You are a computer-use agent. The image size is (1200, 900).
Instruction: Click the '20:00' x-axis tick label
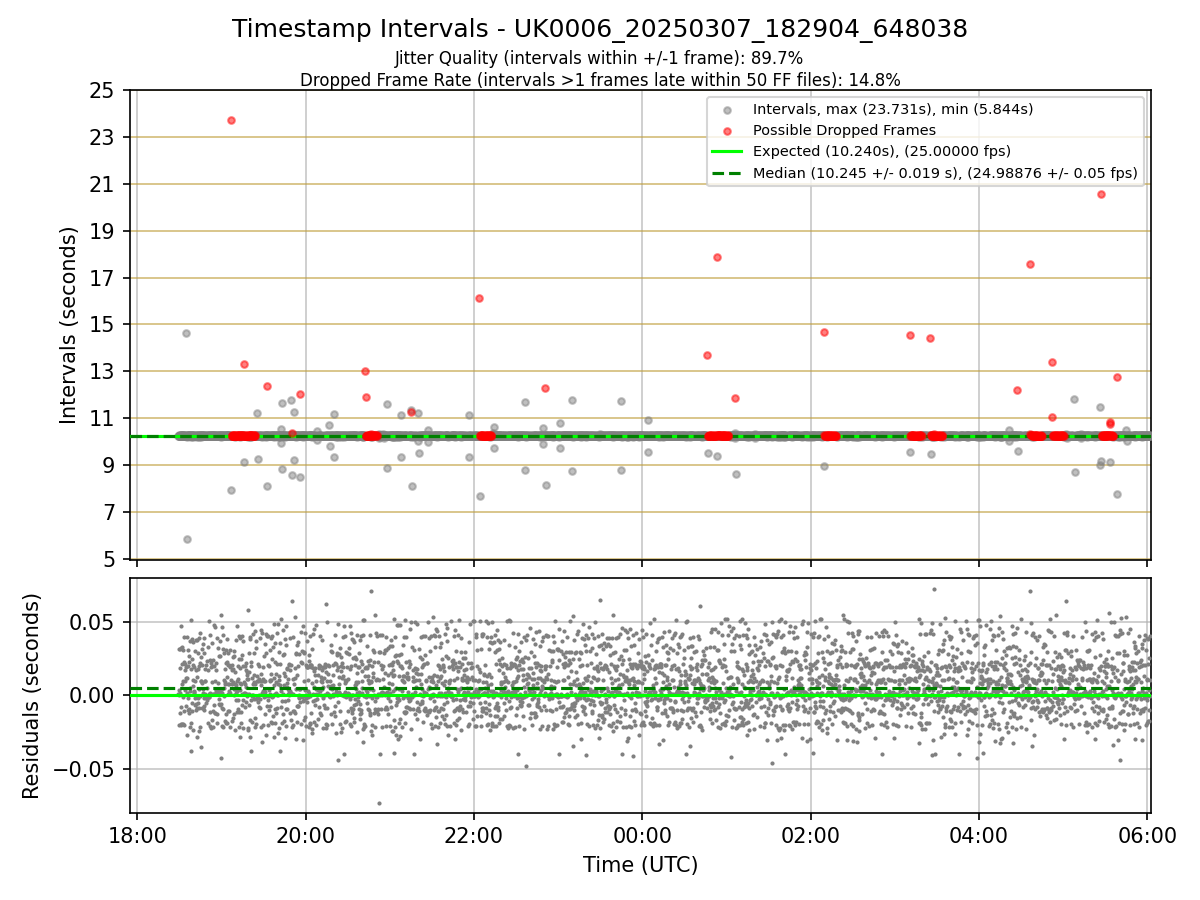[305, 835]
